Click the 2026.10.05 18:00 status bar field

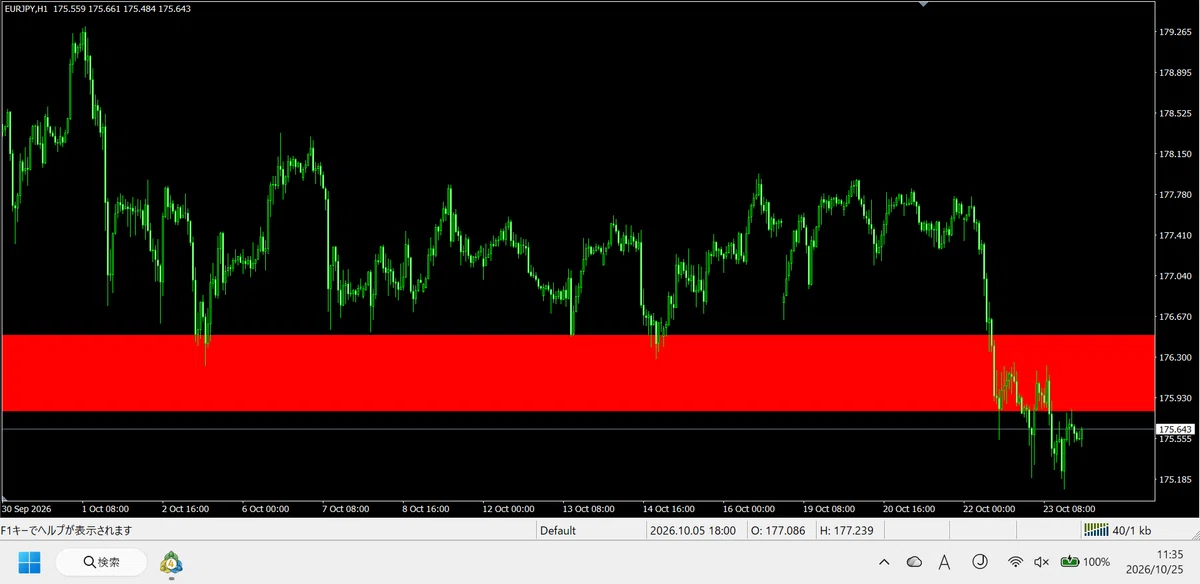click(x=692, y=531)
